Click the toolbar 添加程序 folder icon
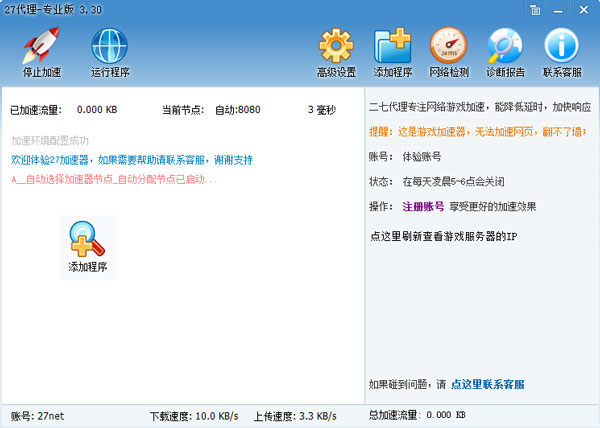The image size is (600, 428). click(393, 52)
